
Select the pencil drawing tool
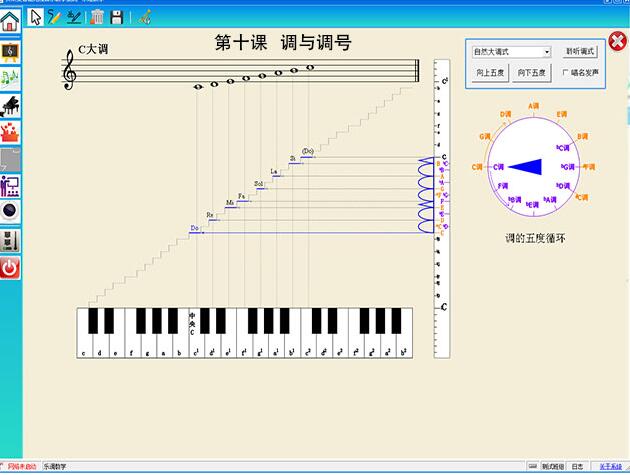point(54,16)
